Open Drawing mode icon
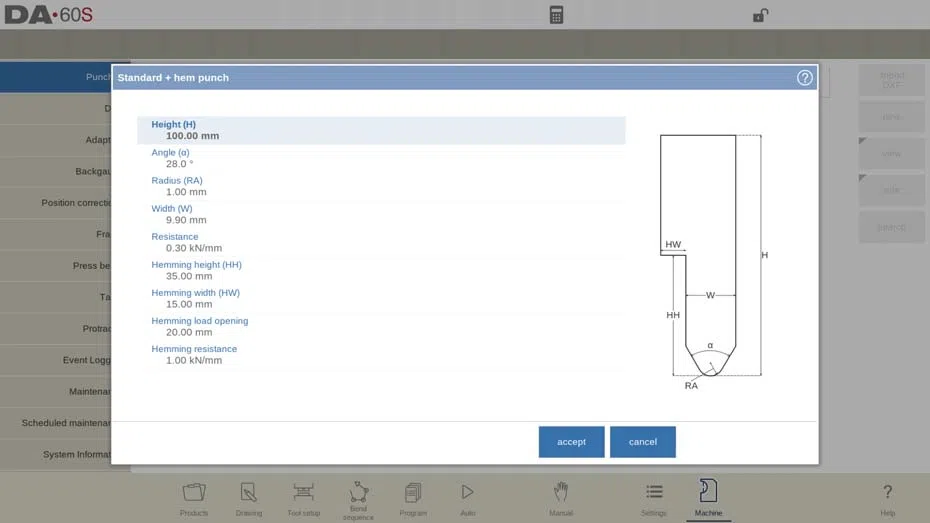The height and width of the screenshot is (523, 930). 249,499
